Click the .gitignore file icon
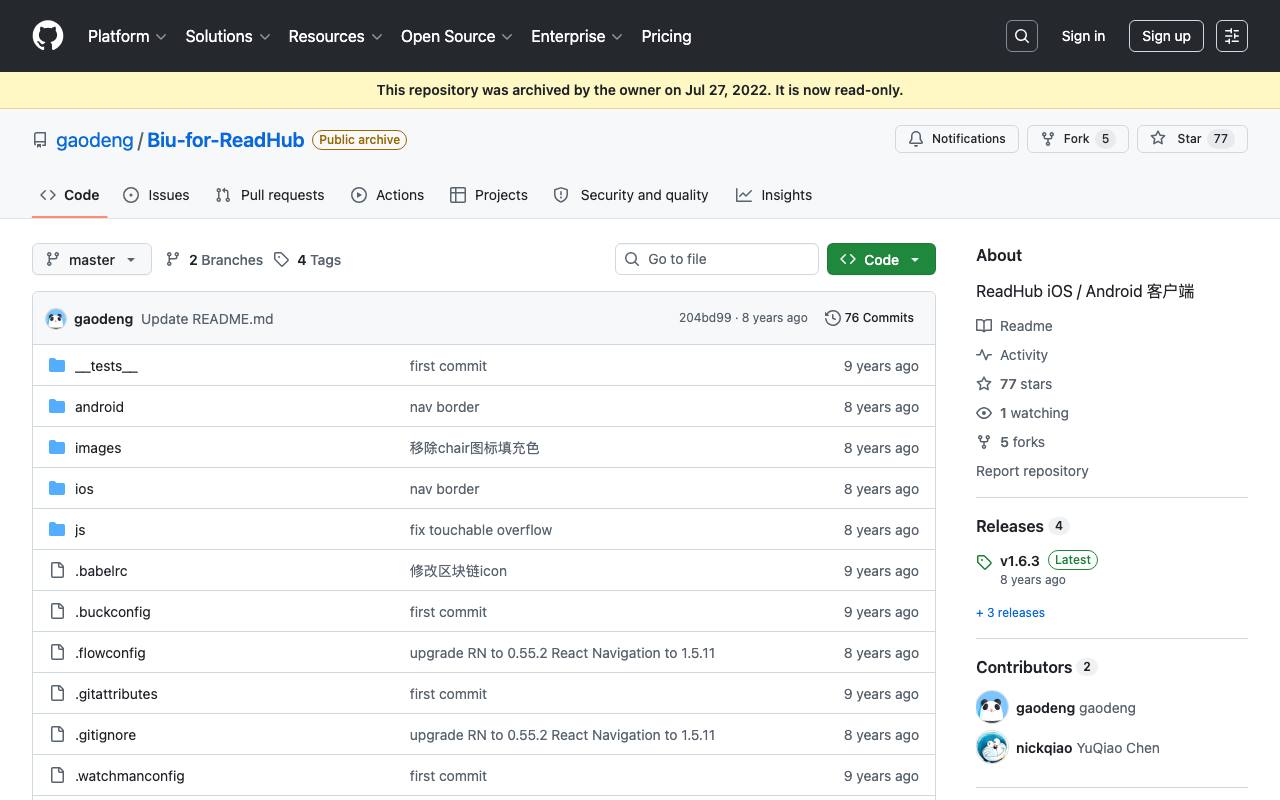Viewport: 1280px width, 800px height. coord(57,735)
